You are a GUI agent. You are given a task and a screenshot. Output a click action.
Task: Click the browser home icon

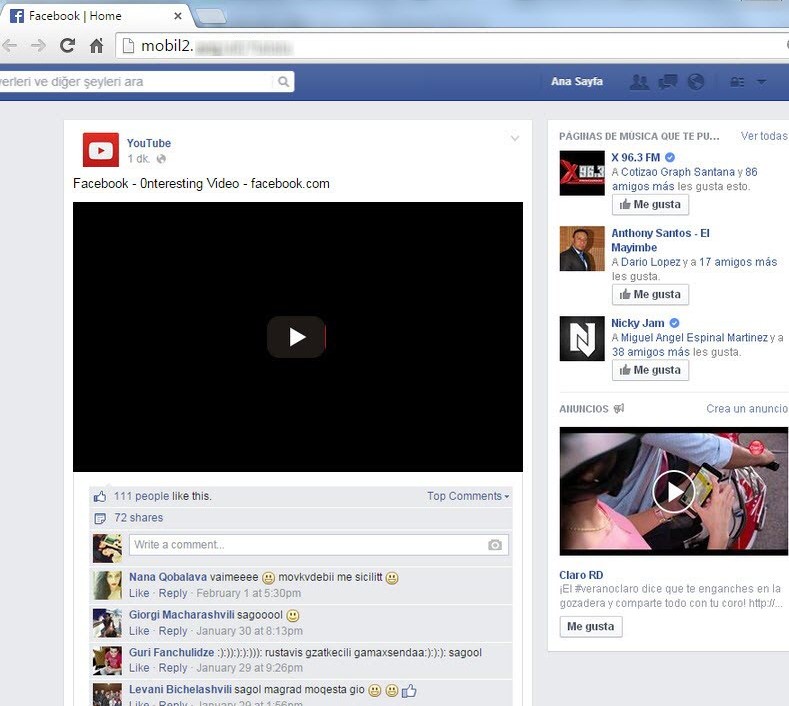96,45
